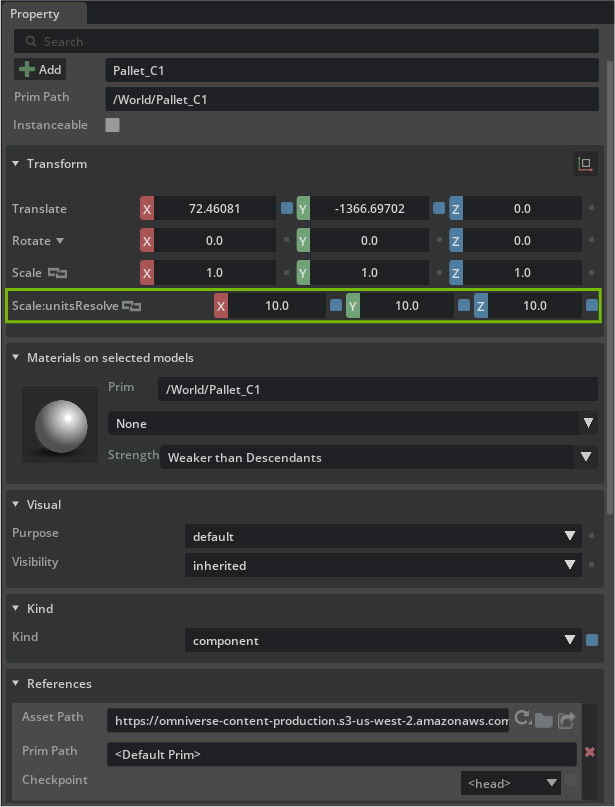The image size is (615, 807).
Task: Click the Scale uniform link icon
Action: coord(57,273)
